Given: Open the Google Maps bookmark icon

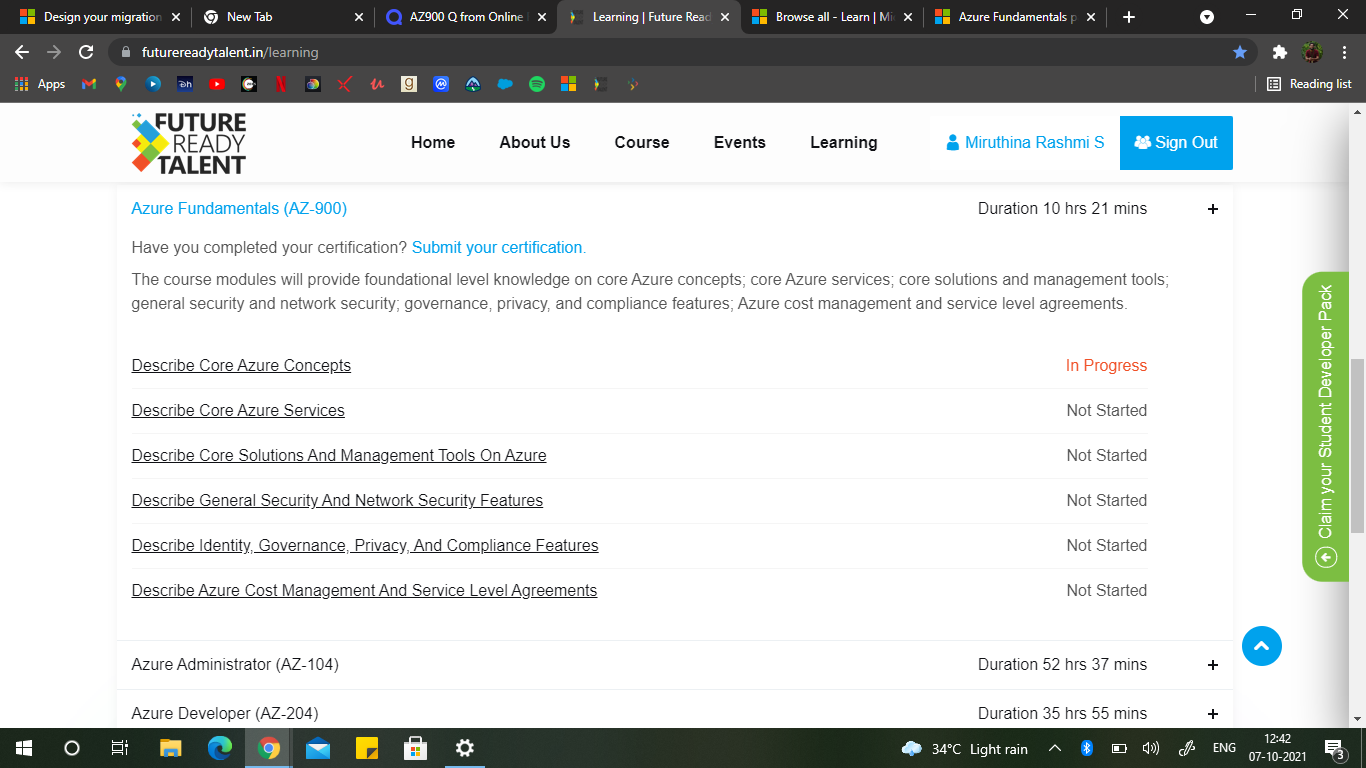Looking at the screenshot, I should pyautogui.click(x=121, y=84).
